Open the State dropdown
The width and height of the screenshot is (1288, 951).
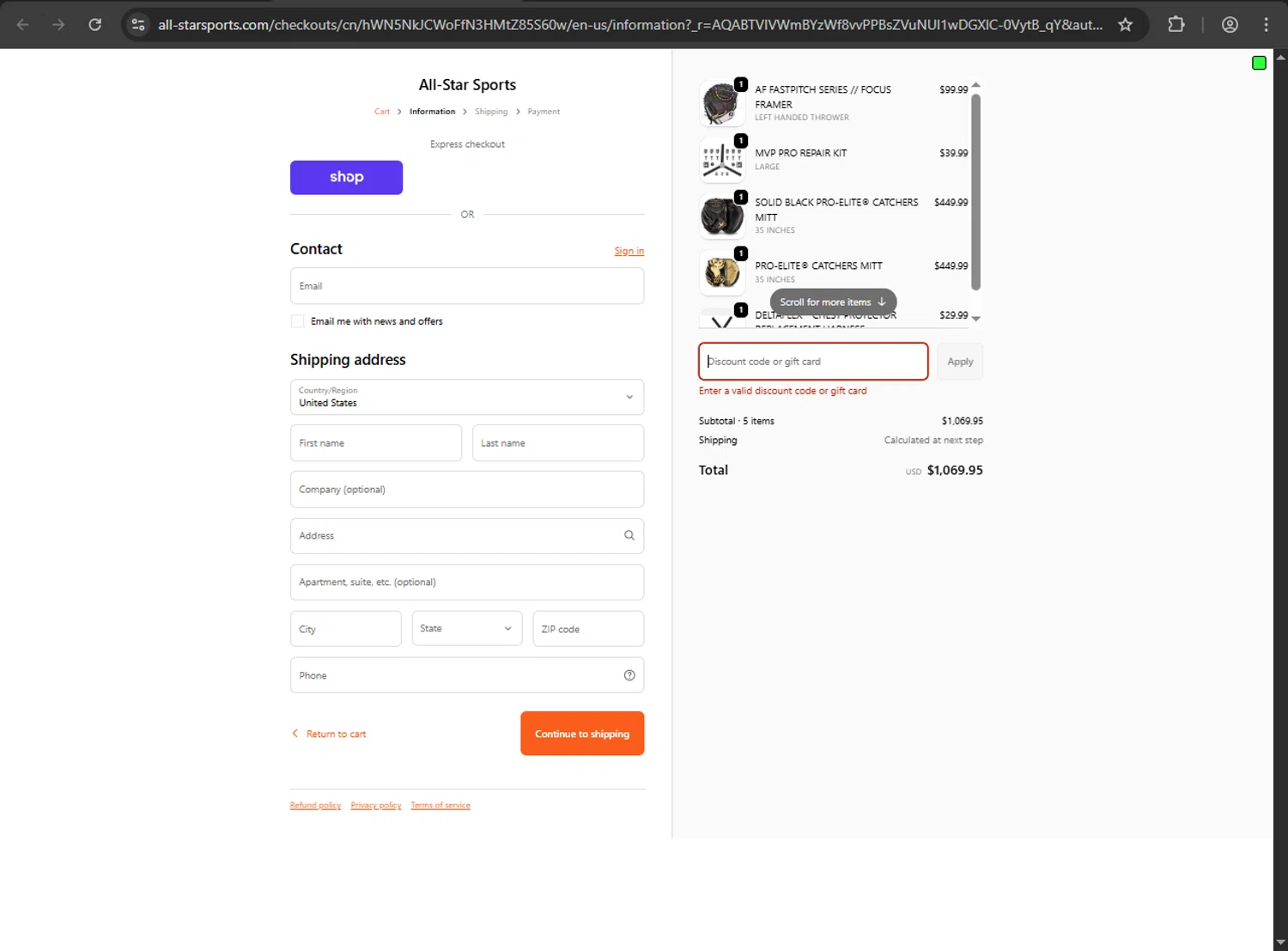[x=466, y=629]
